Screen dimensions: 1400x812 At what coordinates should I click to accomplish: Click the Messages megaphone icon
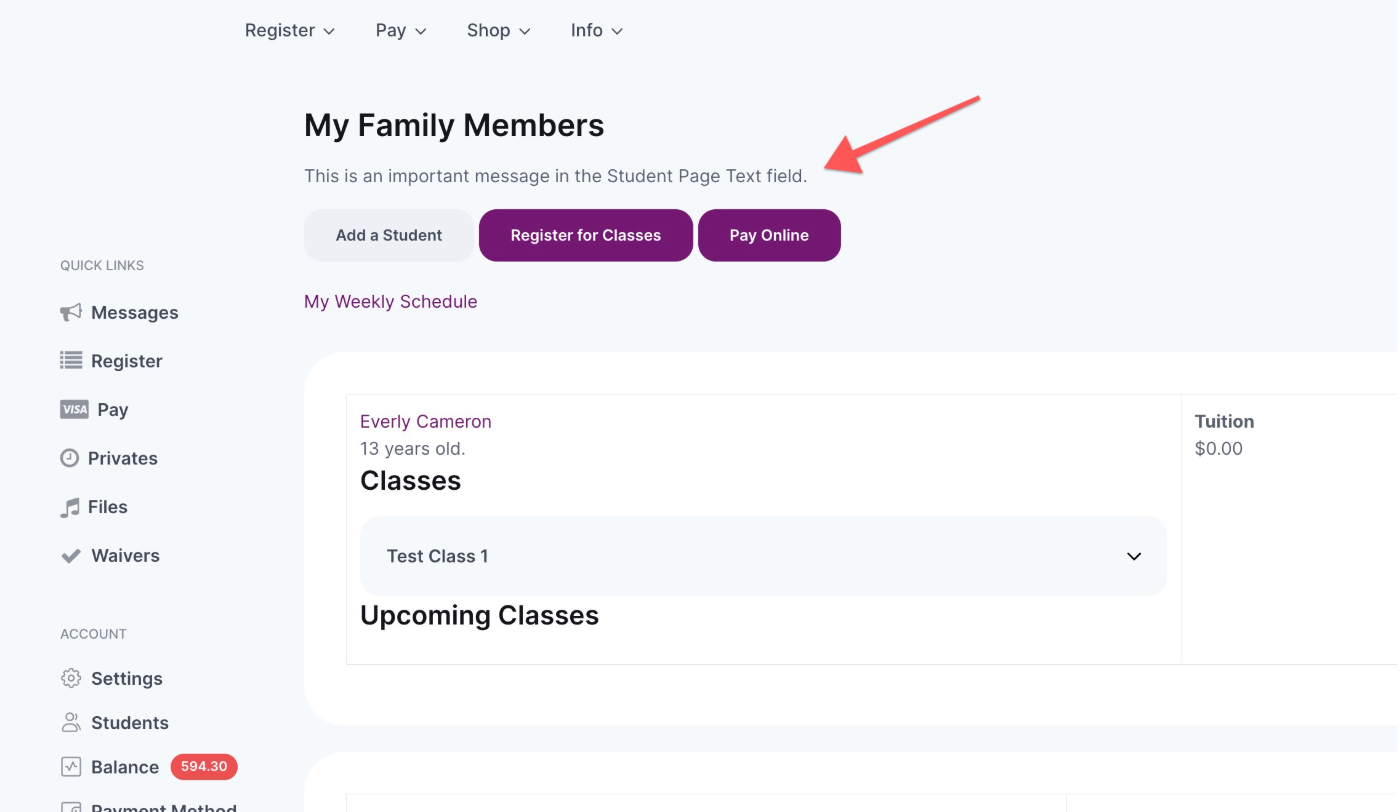click(71, 313)
